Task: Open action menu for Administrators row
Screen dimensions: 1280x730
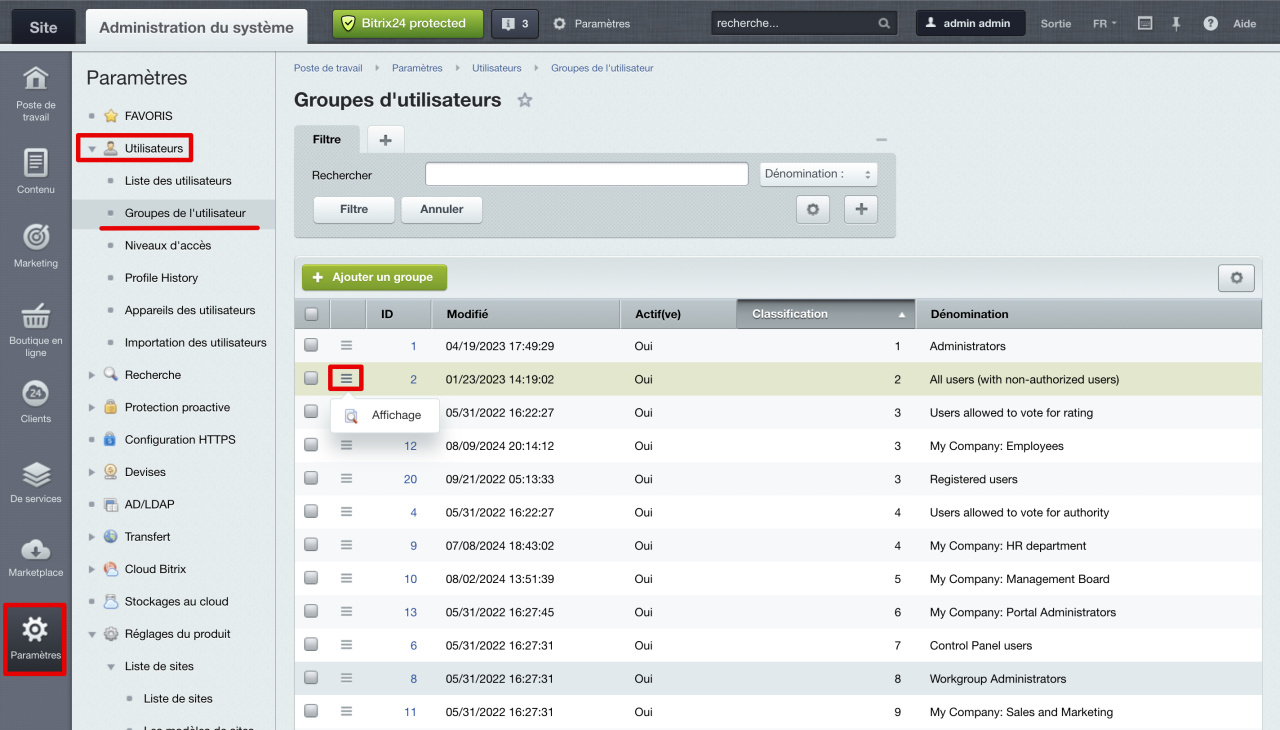Action: 346,345
